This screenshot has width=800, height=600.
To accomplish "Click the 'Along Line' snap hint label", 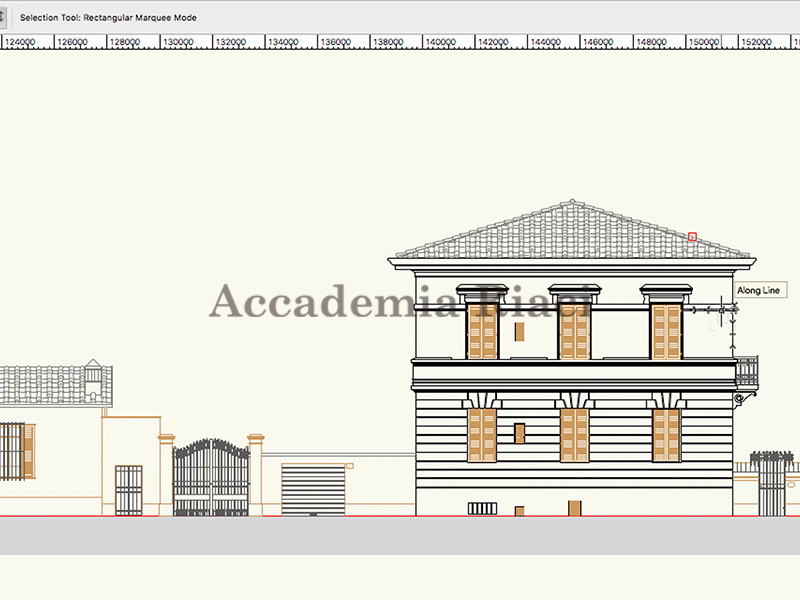I will (759, 290).
